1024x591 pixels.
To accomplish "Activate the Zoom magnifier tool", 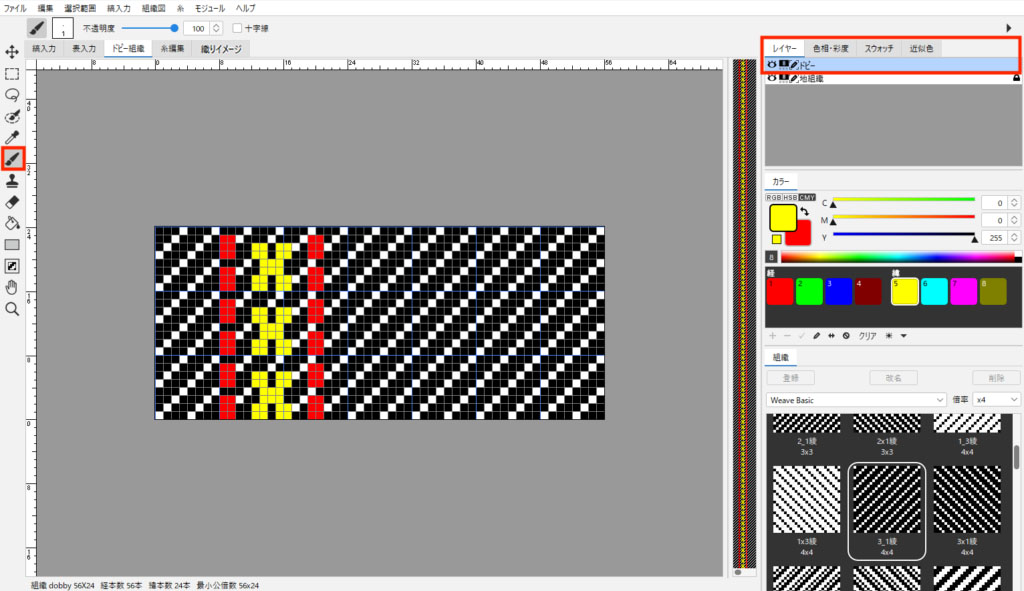I will pyautogui.click(x=12, y=310).
